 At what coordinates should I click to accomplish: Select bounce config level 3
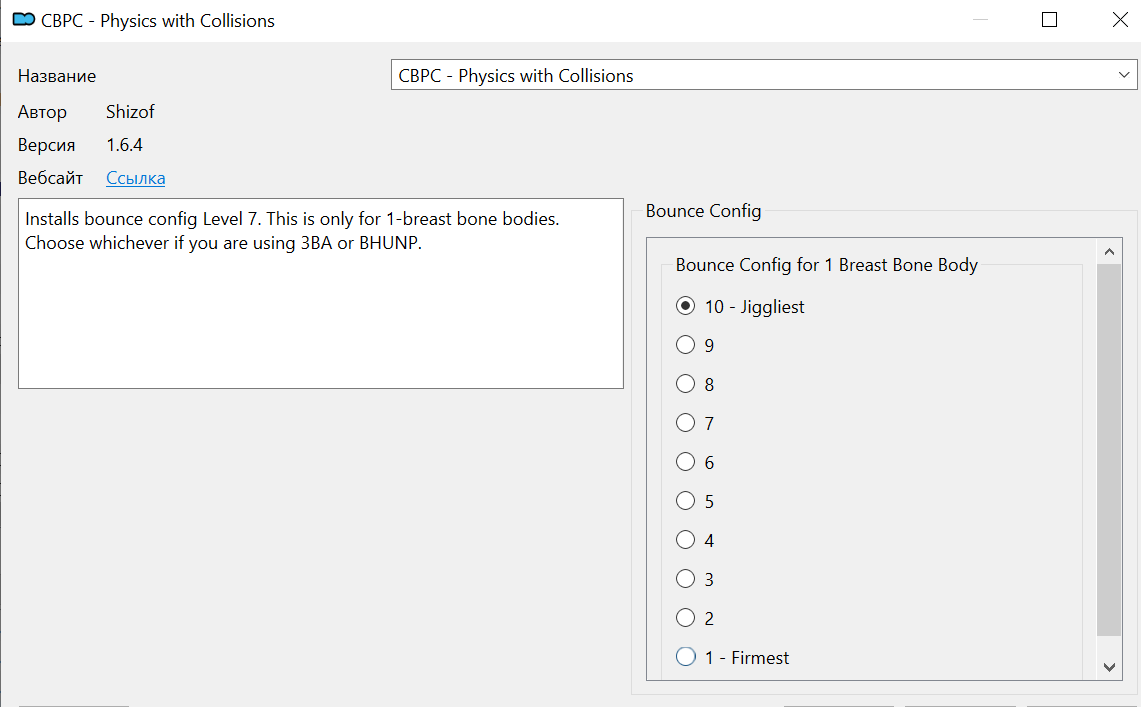[x=686, y=580]
